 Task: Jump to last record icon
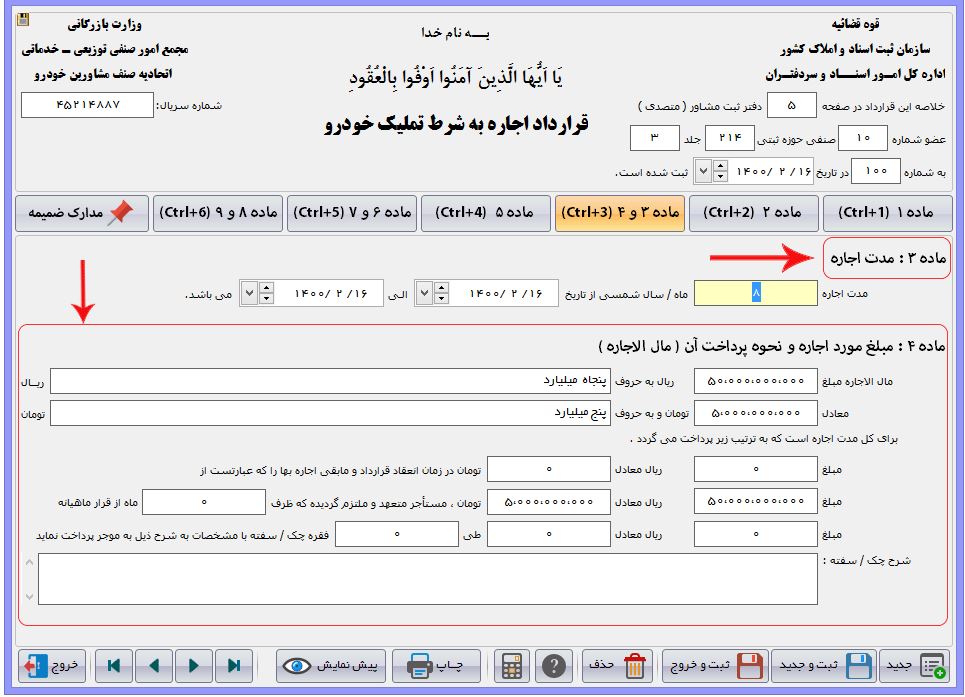pos(234,666)
